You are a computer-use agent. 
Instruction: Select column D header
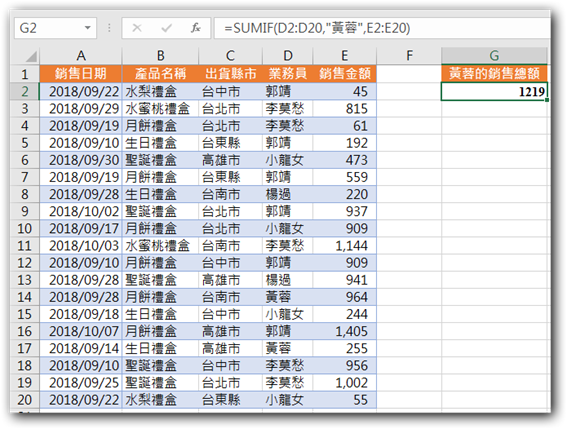pyautogui.click(x=287, y=56)
